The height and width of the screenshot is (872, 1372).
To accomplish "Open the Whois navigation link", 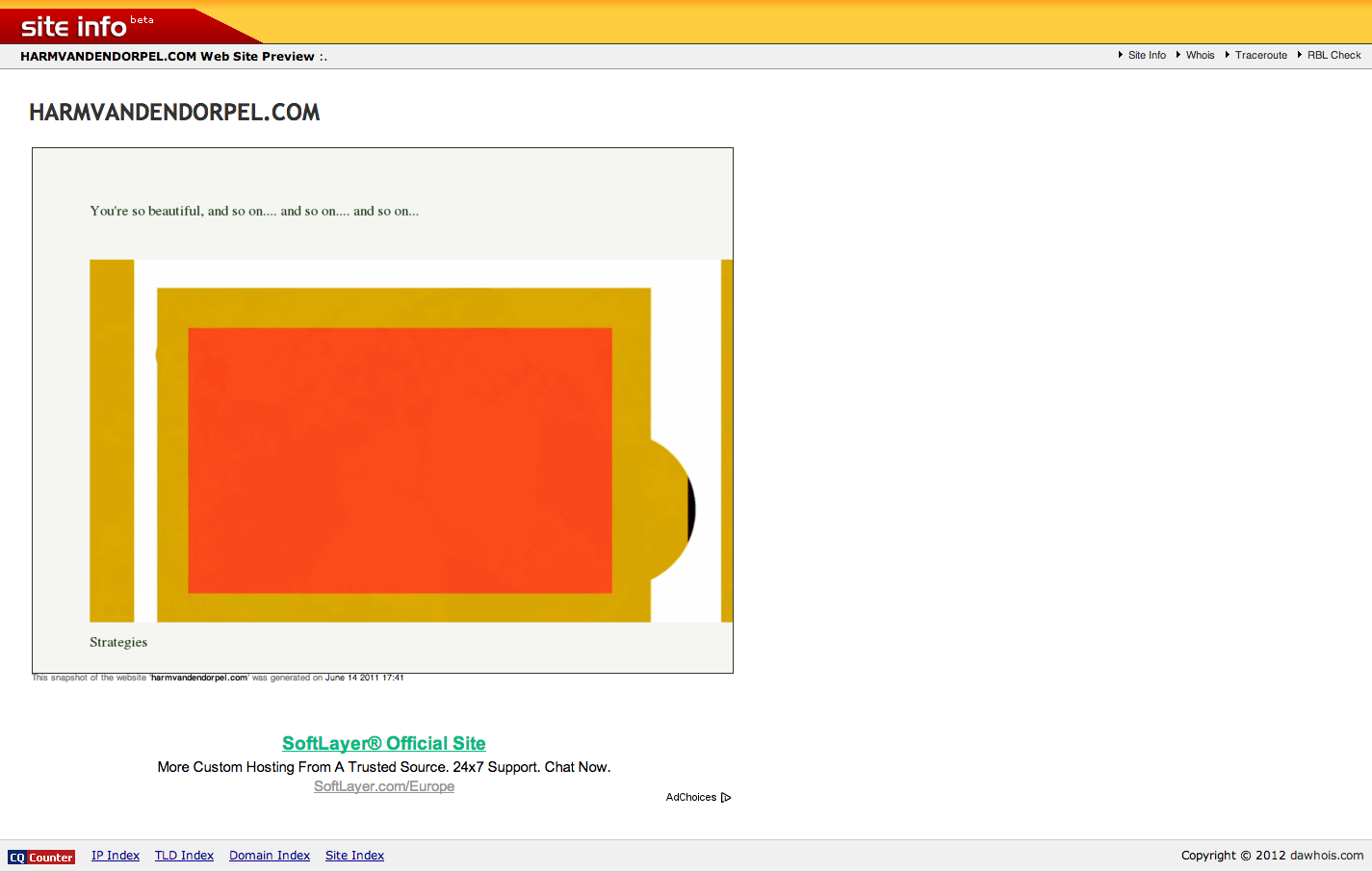I will 1200,56.
